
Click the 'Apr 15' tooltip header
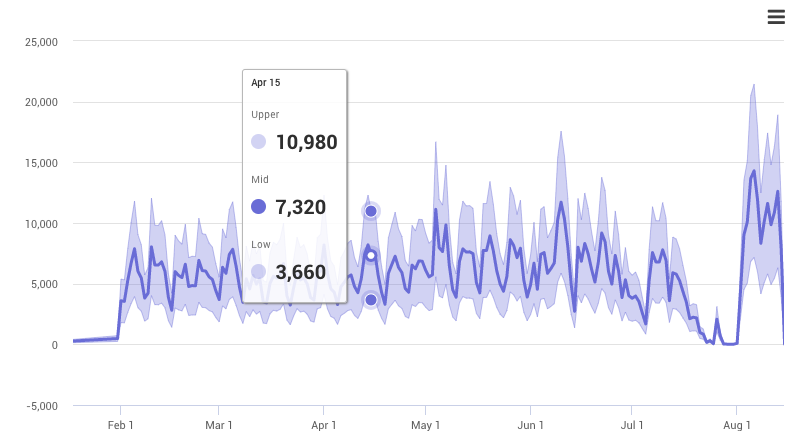tap(266, 82)
